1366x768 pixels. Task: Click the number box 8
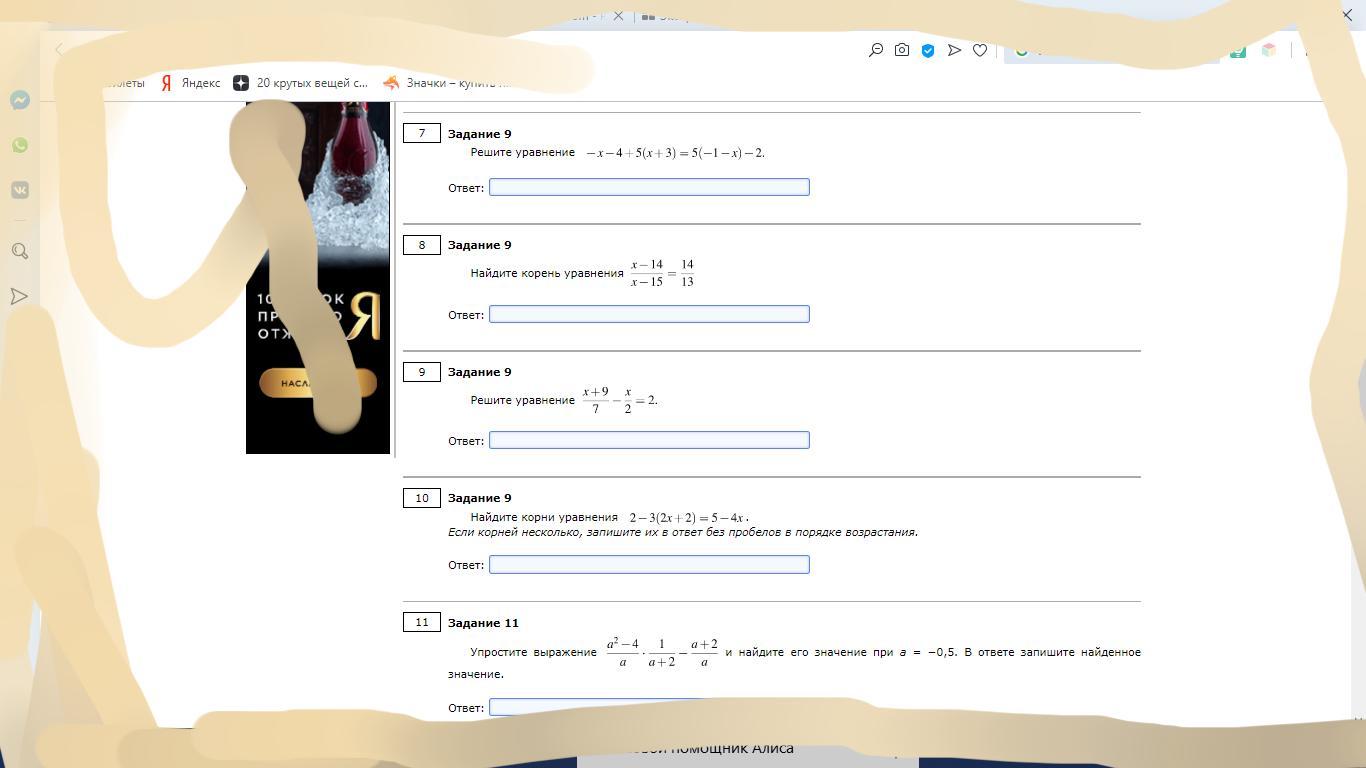pyautogui.click(x=422, y=244)
